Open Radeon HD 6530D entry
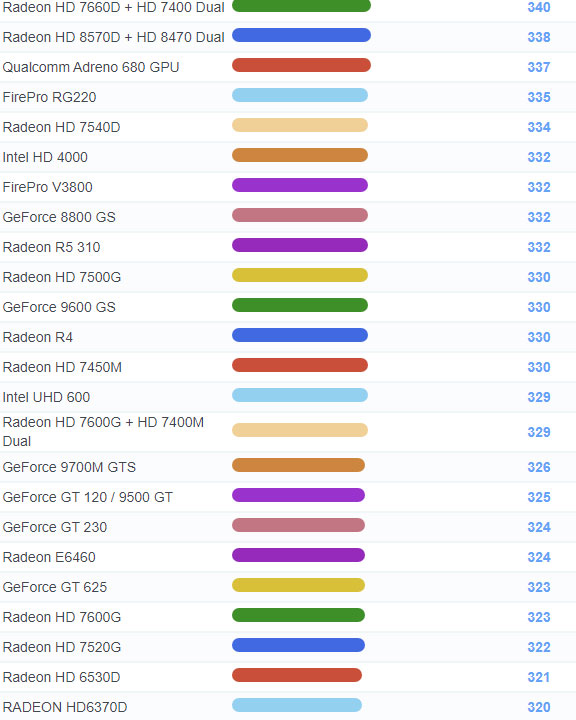The width and height of the screenshot is (576, 720). click(x=62, y=677)
